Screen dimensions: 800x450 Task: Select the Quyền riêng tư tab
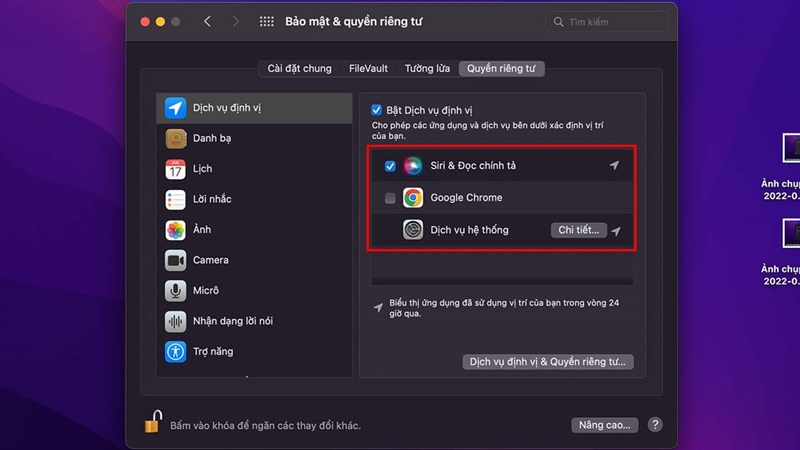click(502, 68)
